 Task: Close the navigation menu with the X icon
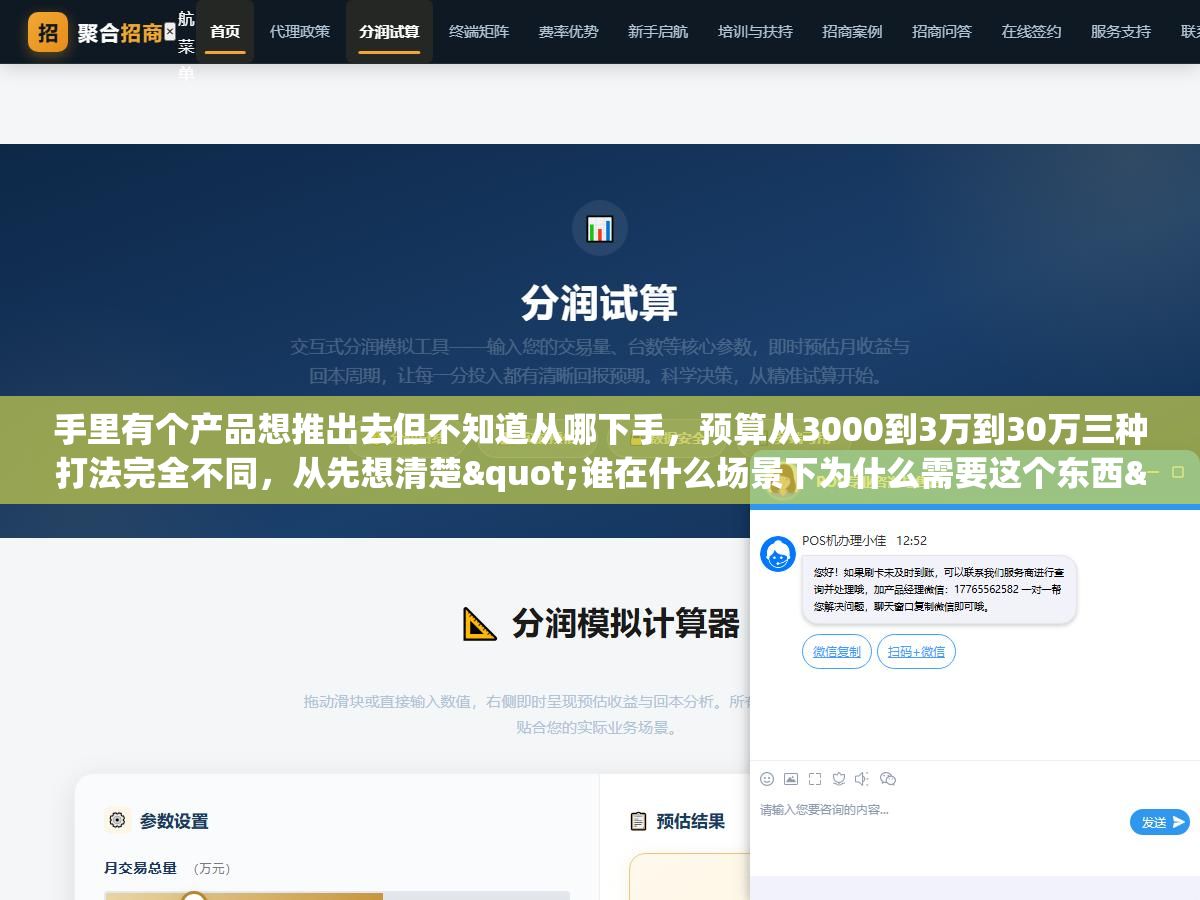(x=170, y=32)
